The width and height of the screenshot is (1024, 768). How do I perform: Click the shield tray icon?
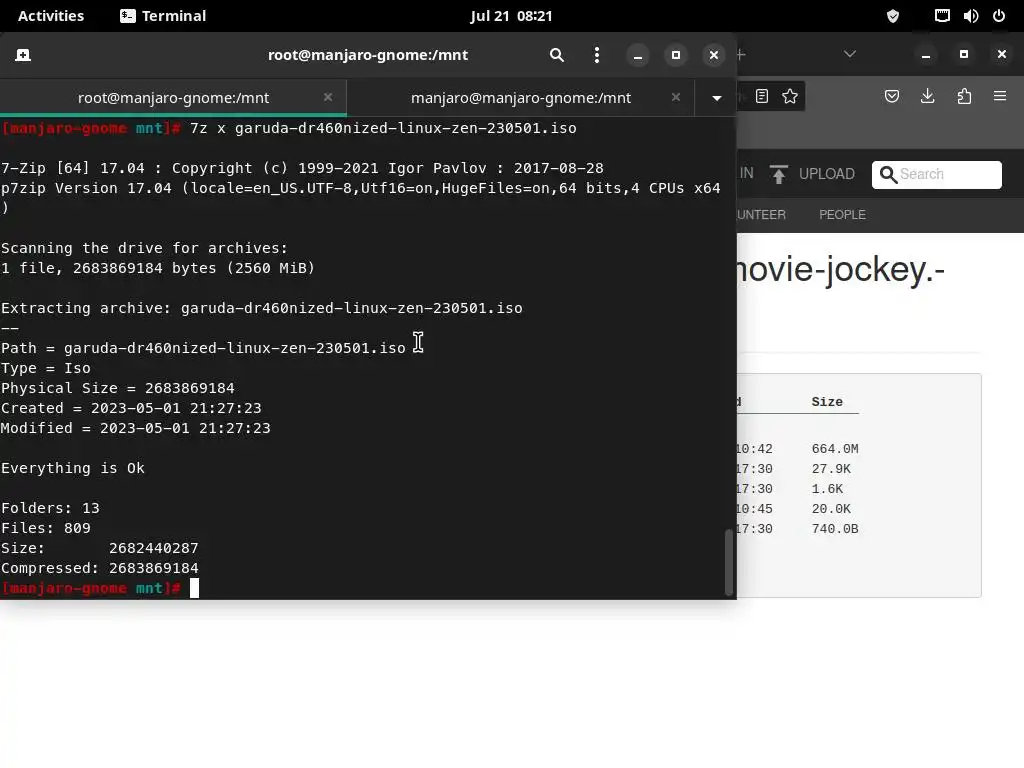point(893,16)
